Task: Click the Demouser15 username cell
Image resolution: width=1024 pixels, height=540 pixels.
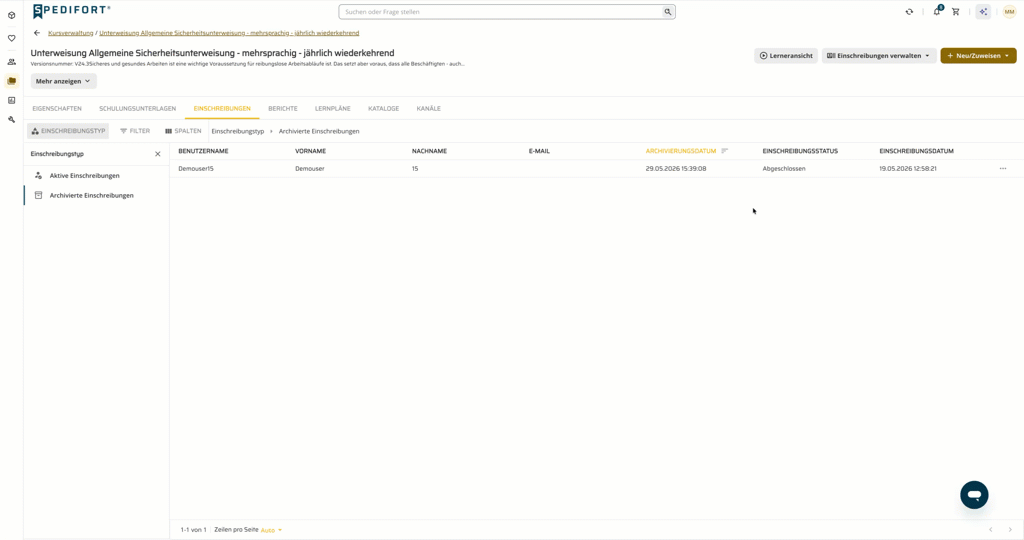Action: coord(196,168)
